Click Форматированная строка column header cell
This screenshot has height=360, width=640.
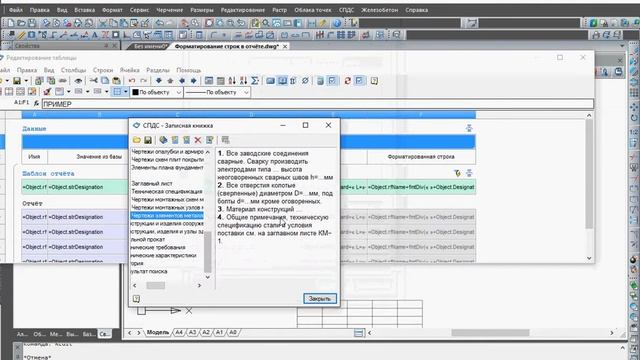421,157
